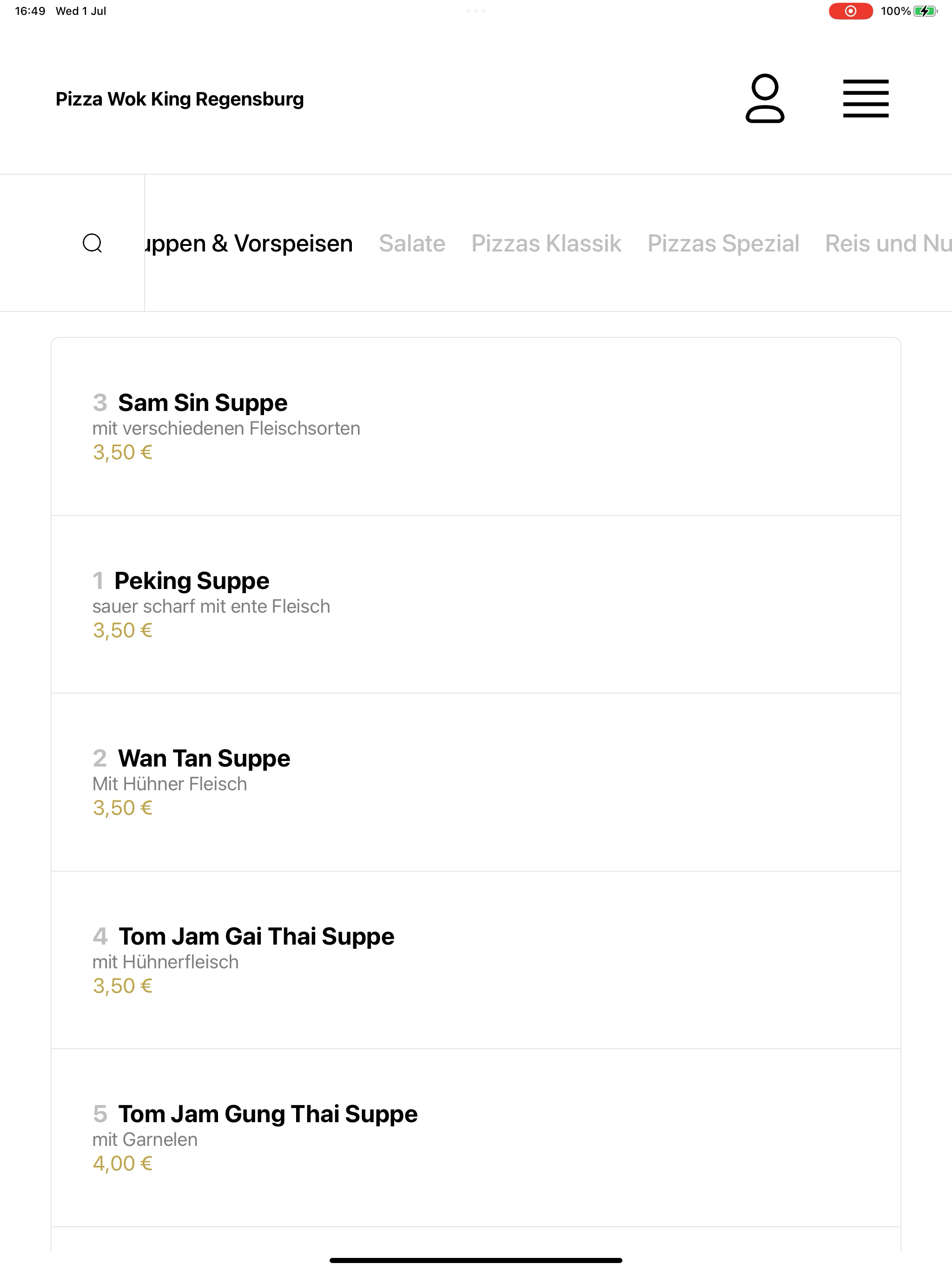Tap the multitasking three-dots indicator
This screenshot has width=952, height=1270.
[476, 11]
